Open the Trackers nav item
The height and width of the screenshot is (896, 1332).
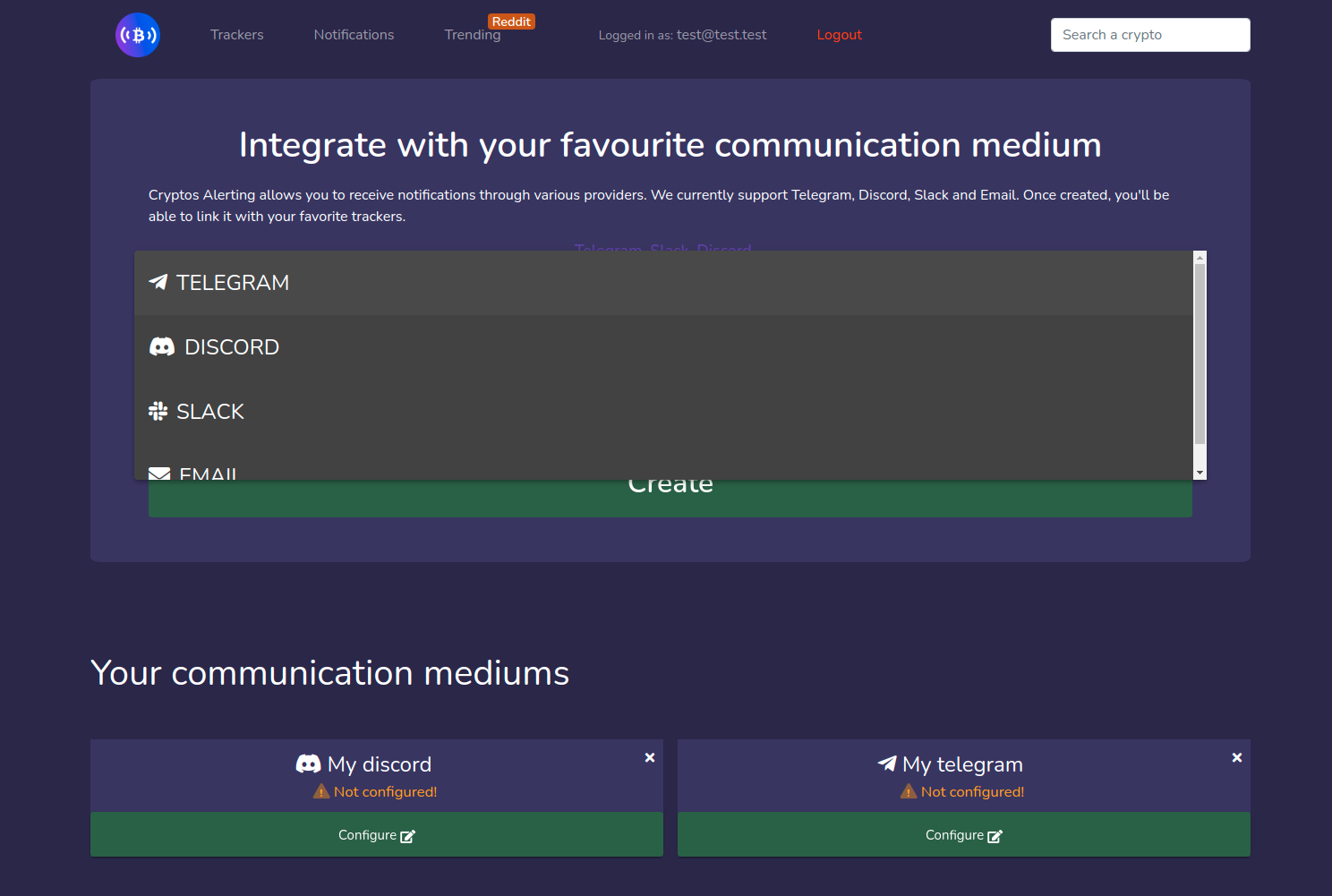(x=237, y=35)
